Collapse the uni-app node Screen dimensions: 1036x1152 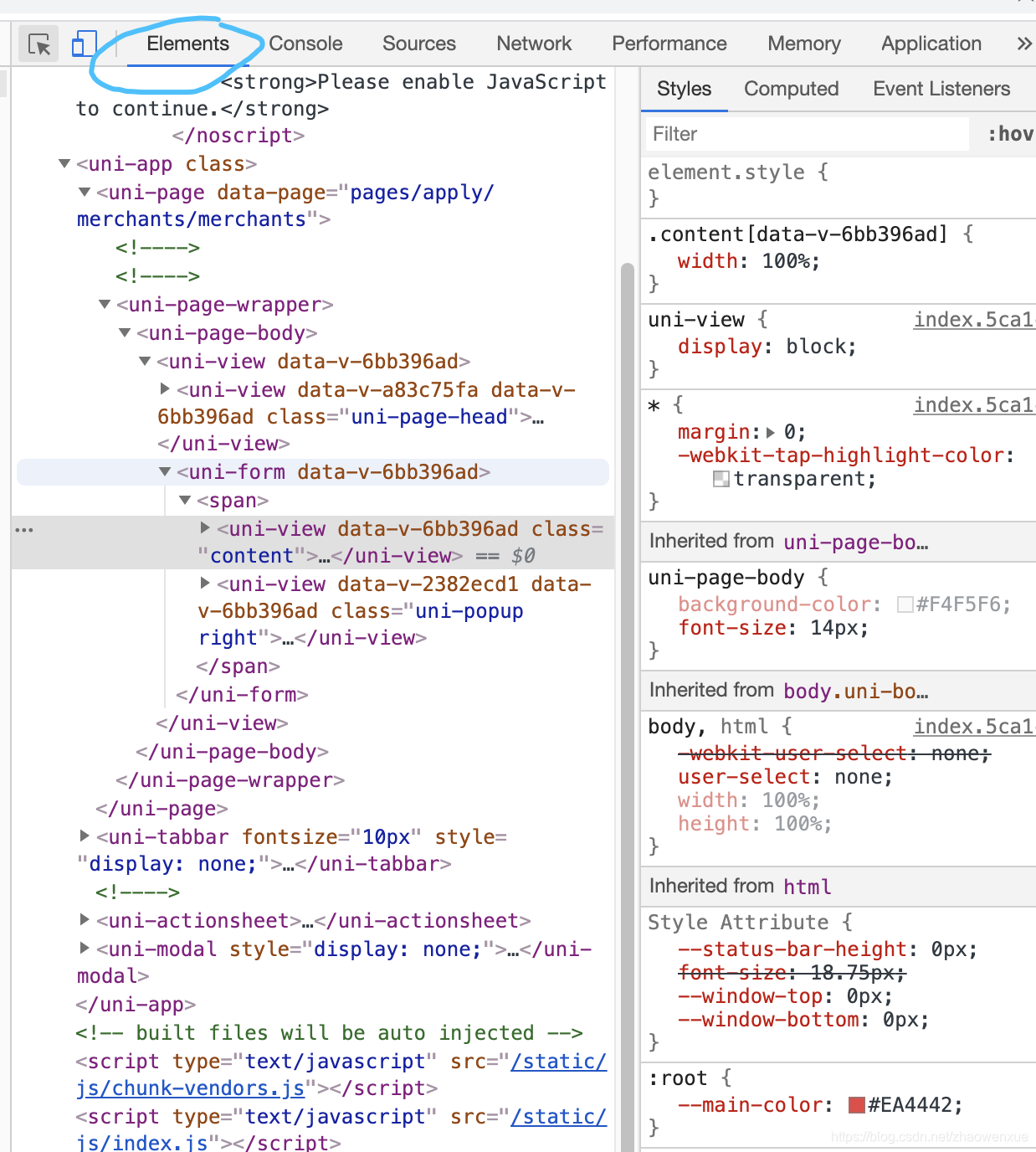point(64,164)
